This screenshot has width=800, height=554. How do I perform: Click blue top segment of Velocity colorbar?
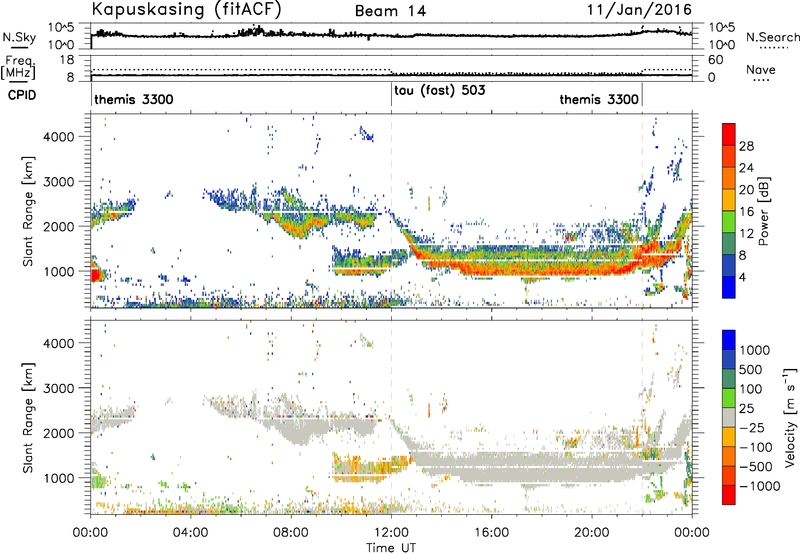[x=729, y=340]
